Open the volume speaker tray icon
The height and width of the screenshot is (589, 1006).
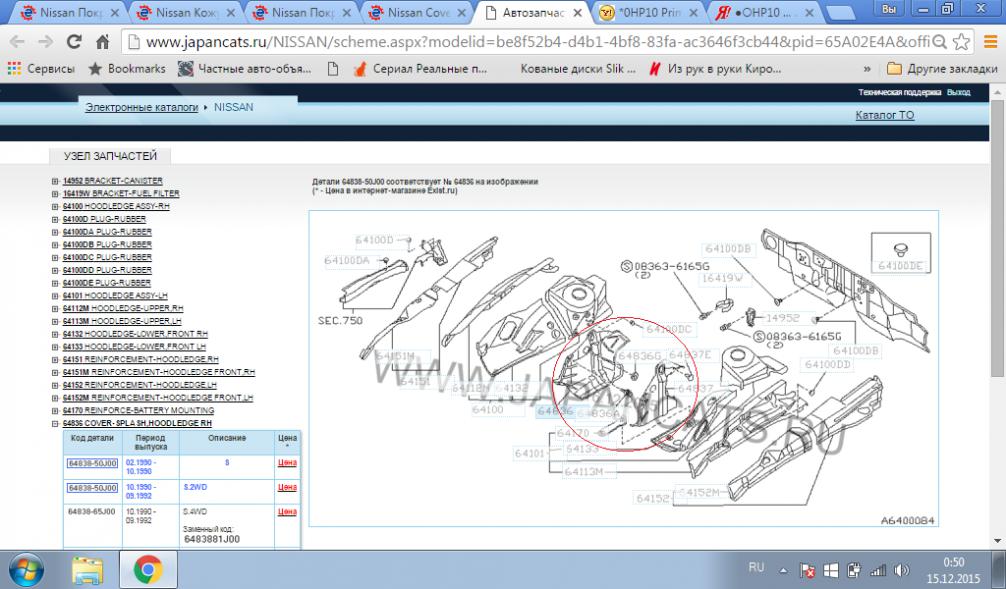(901, 570)
